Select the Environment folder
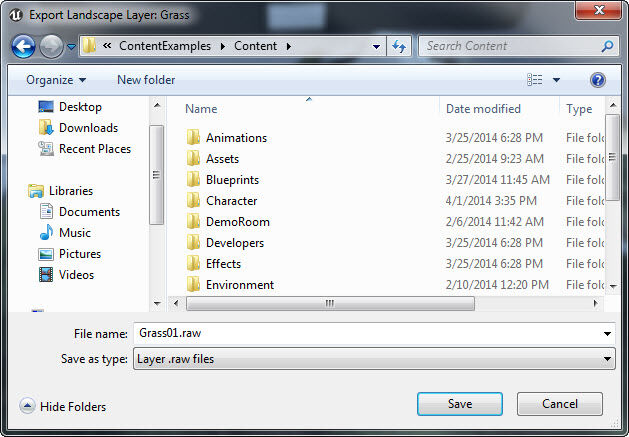This screenshot has width=629, height=437. coord(240,285)
